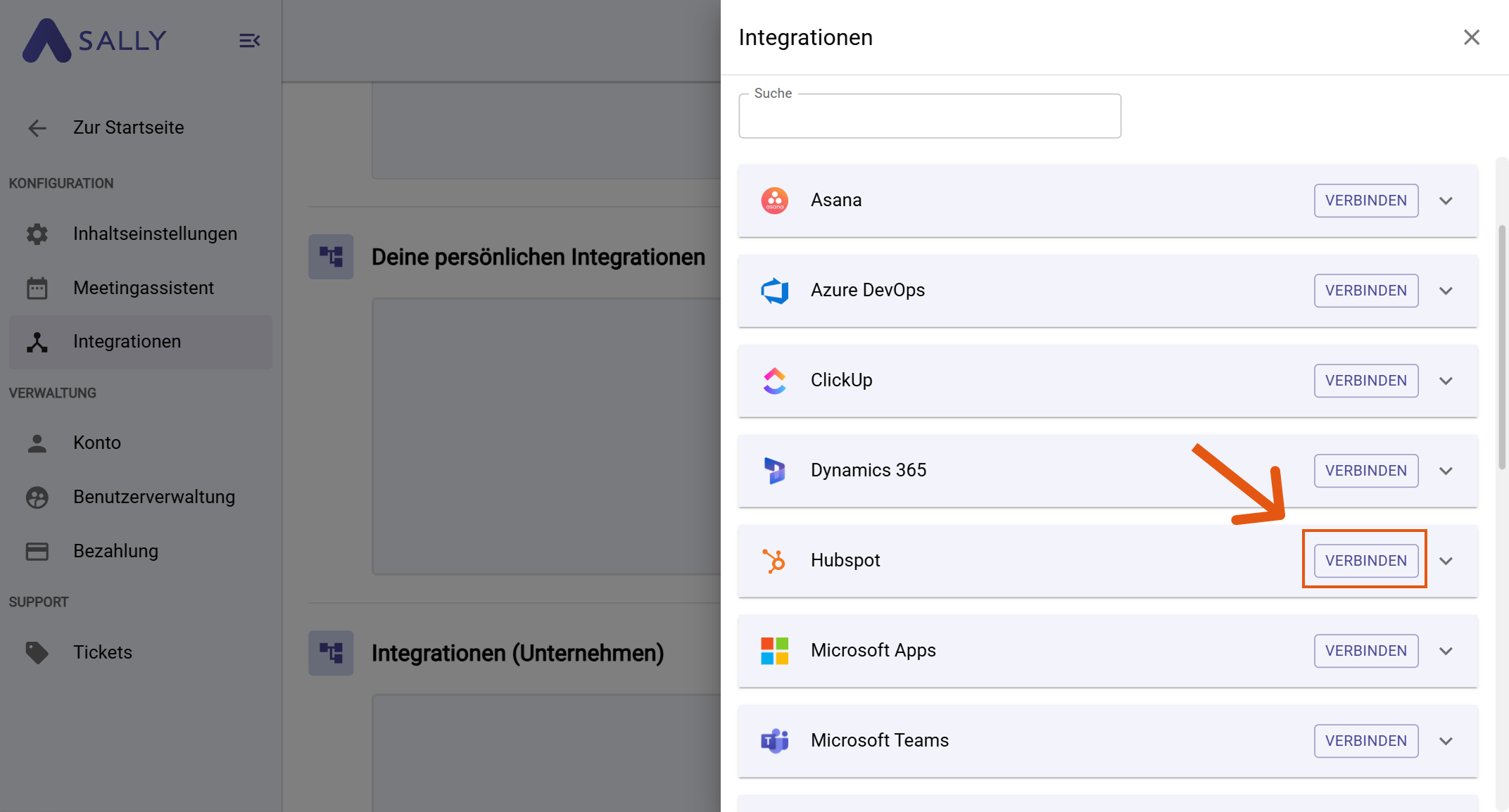
Task: Expand the Microsoft Apps row
Action: tap(1446, 652)
